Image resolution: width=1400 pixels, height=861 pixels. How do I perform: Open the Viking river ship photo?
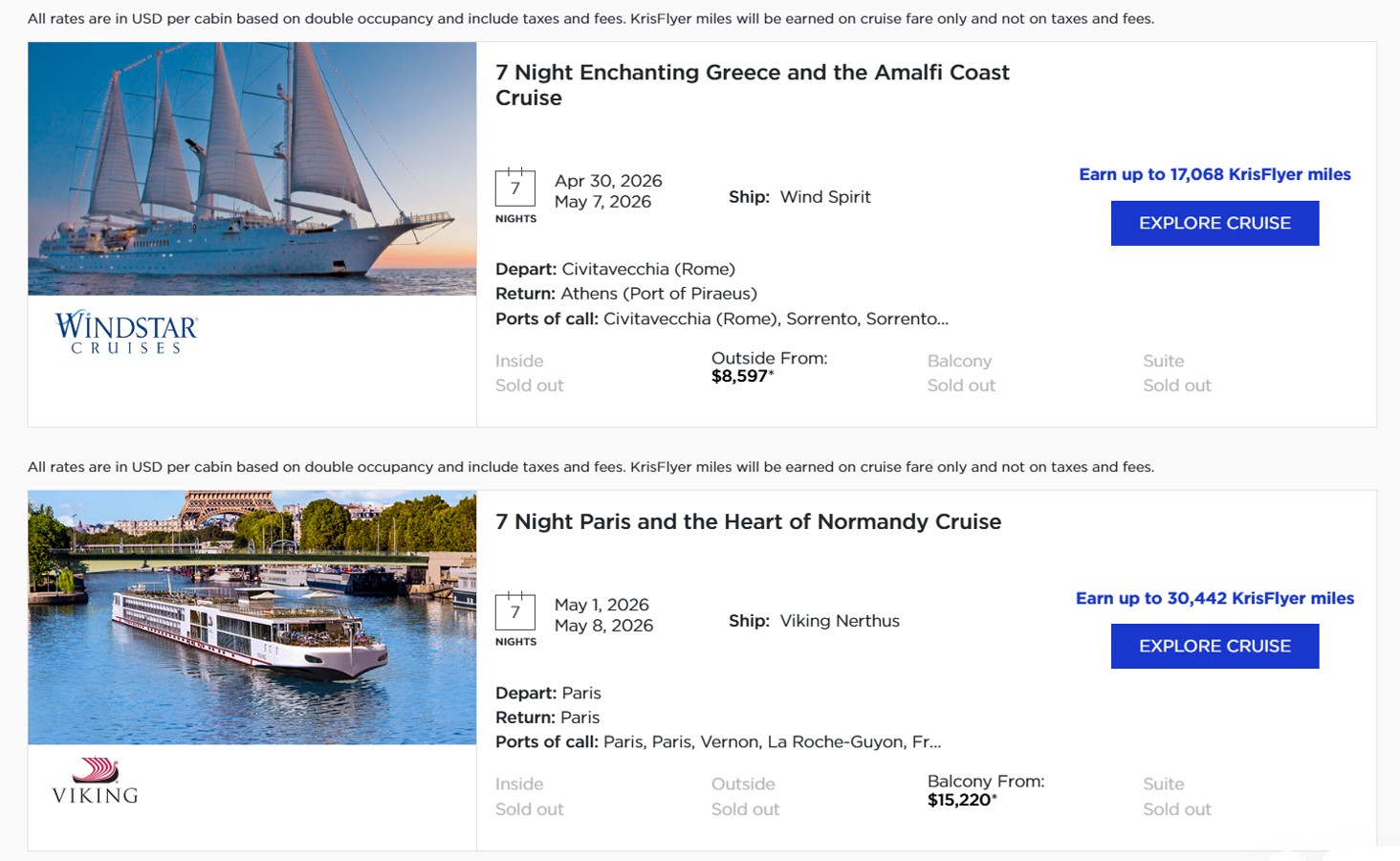[x=252, y=617]
